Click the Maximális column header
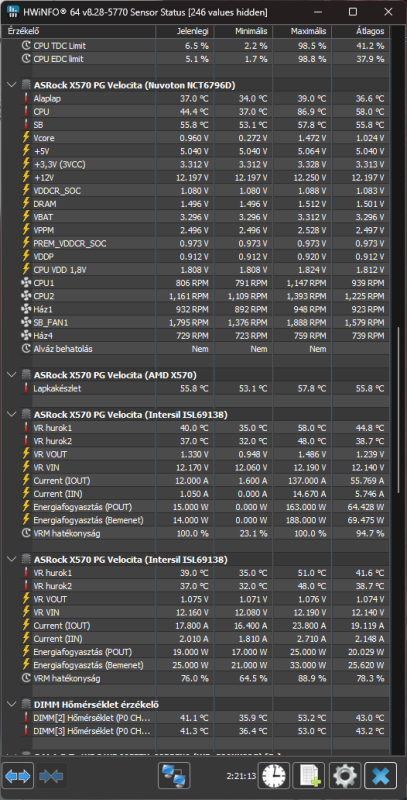 coord(302,32)
